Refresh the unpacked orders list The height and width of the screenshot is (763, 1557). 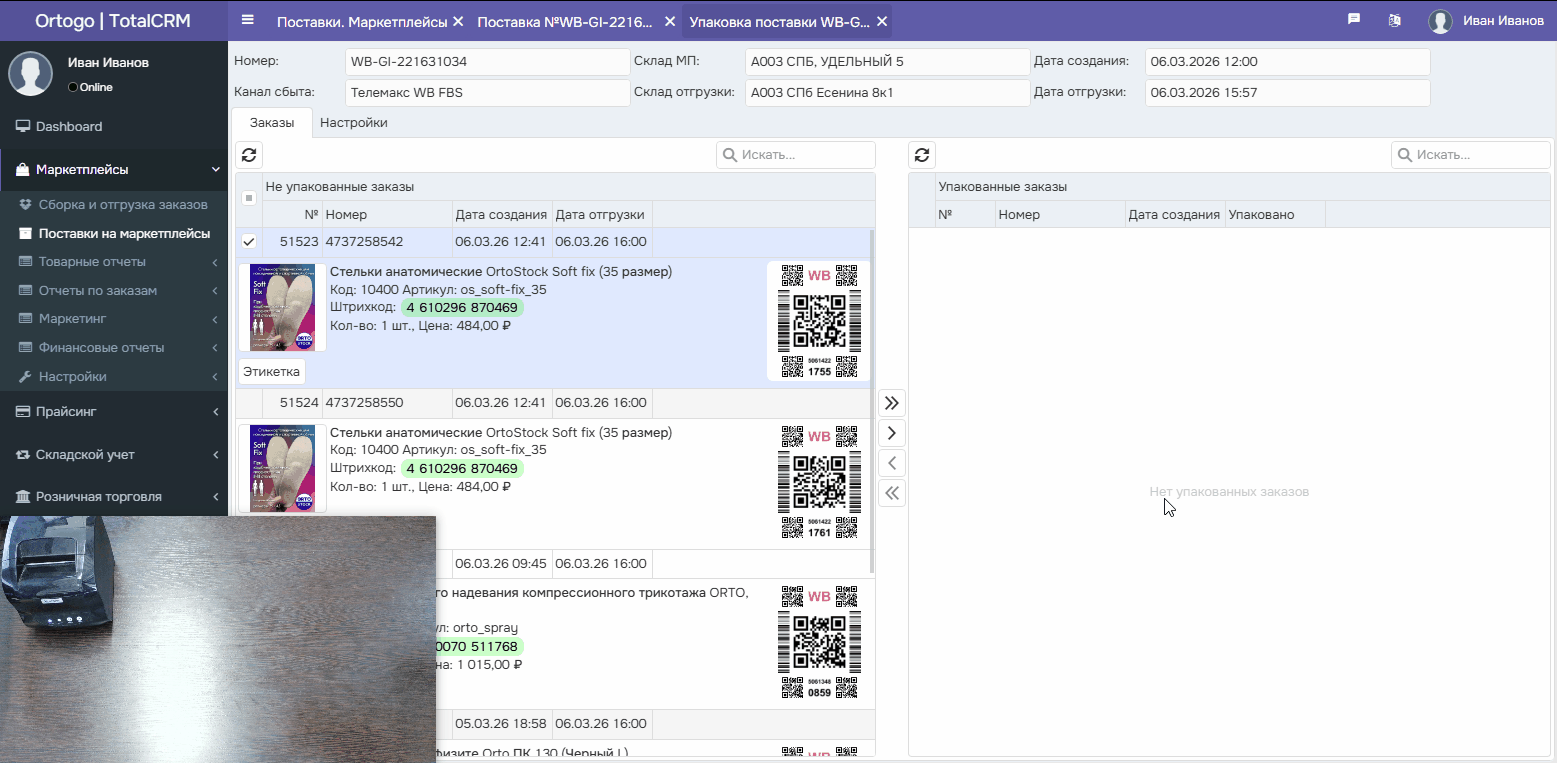[249, 155]
